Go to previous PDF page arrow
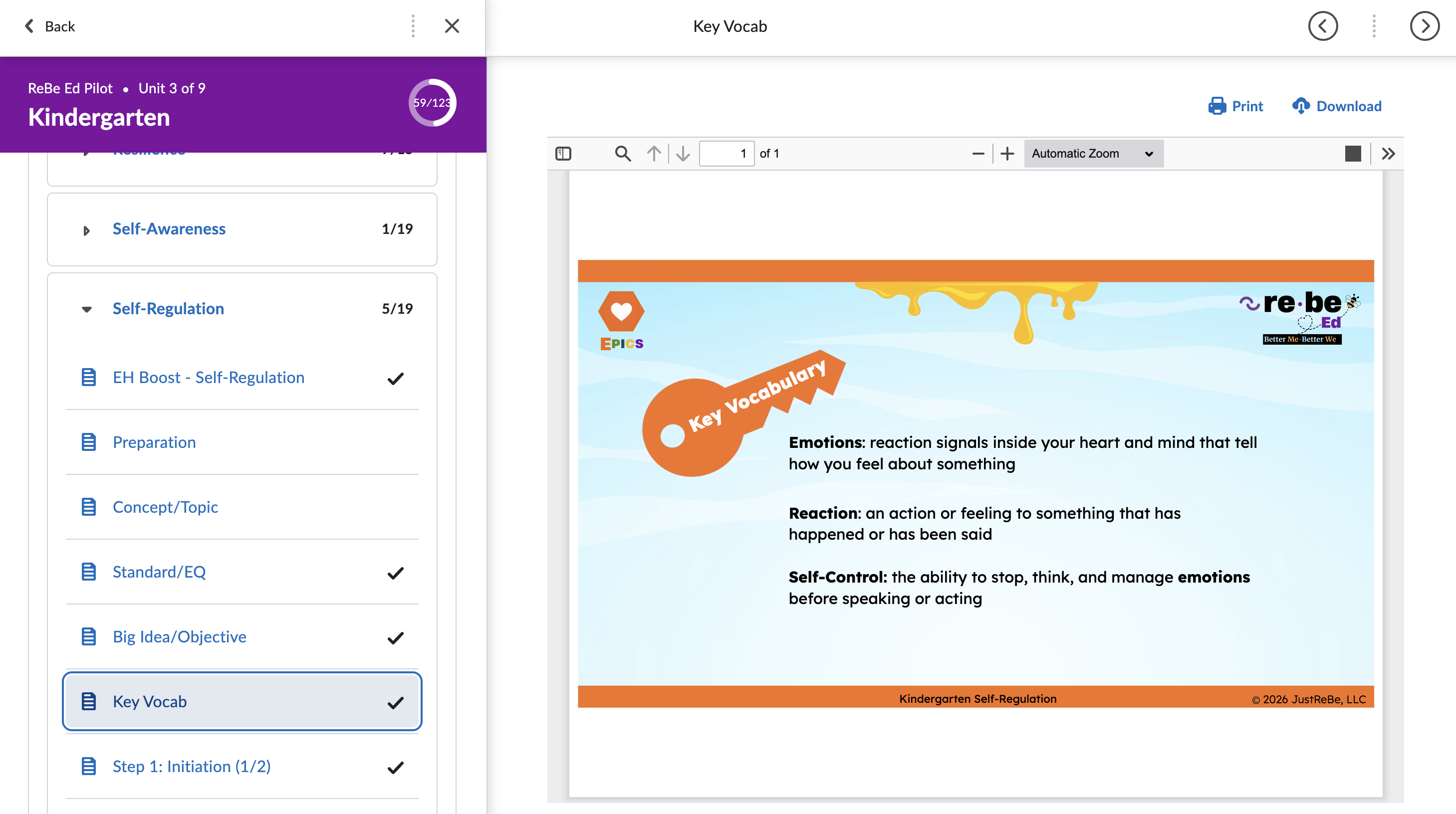 [x=654, y=154]
